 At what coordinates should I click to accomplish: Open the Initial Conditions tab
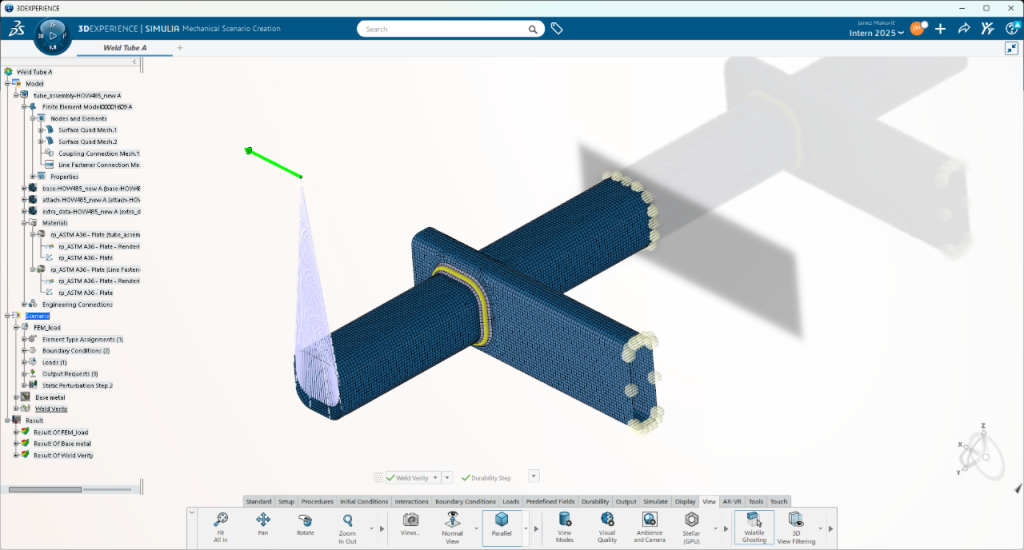[x=364, y=502]
